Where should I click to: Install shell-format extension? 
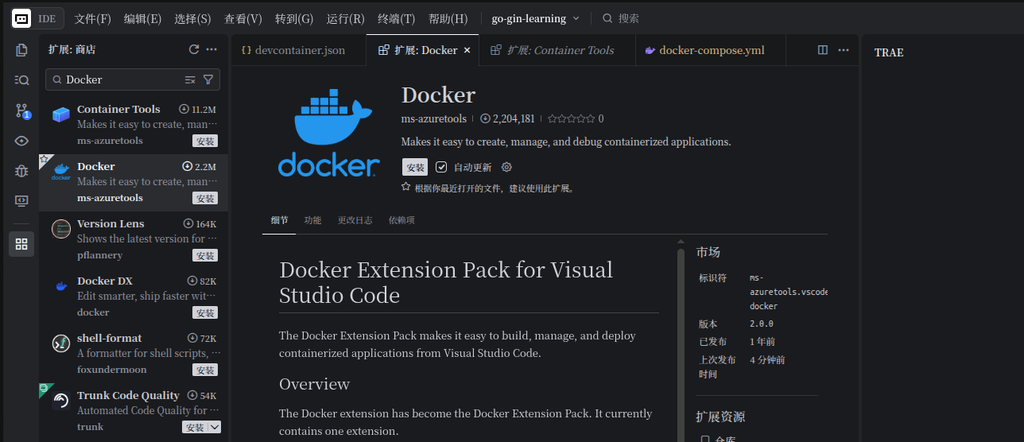tap(205, 370)
